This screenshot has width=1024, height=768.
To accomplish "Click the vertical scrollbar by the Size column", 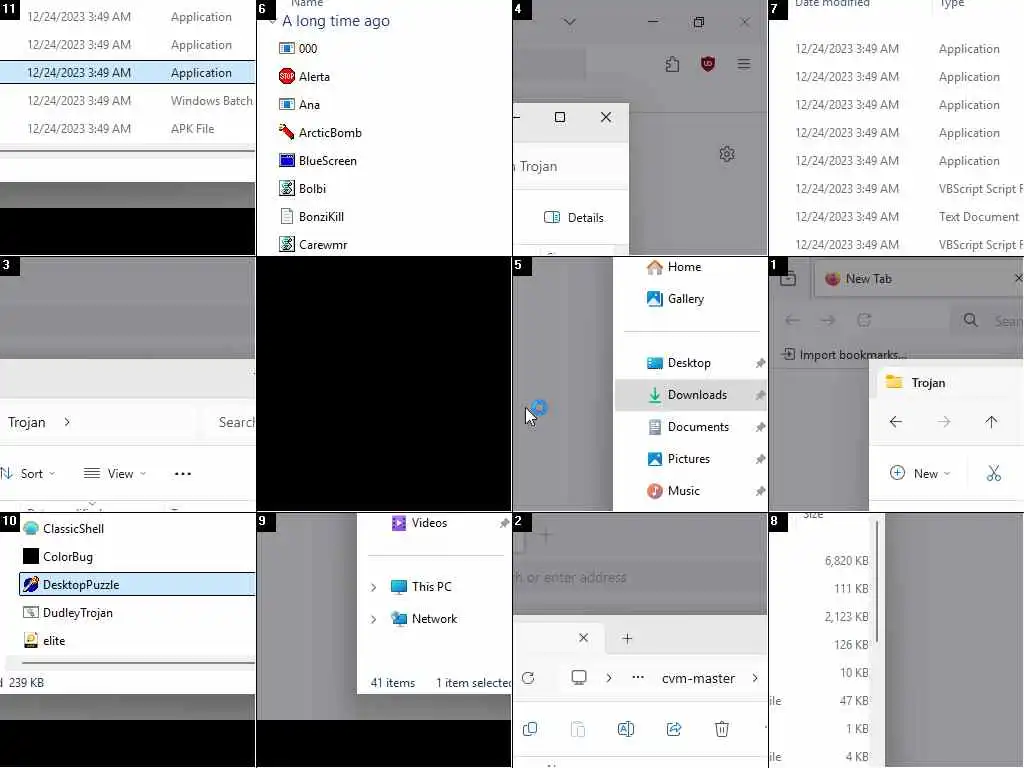I will tap(877, 581).
